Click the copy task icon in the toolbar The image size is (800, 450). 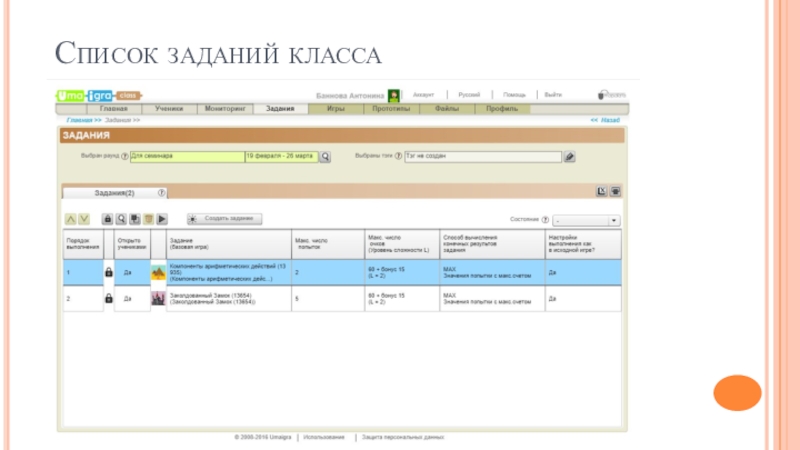coord(135,219)
